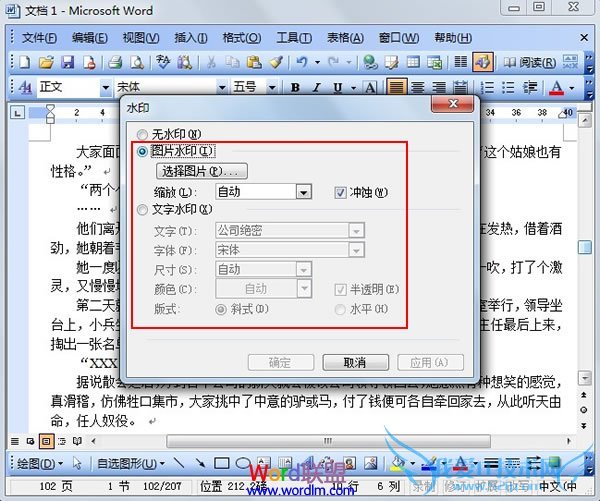Viewport: 600px width, 501px height.
Task: Switch to Reading layout (阅读)
Action: [x=529, y=62]
